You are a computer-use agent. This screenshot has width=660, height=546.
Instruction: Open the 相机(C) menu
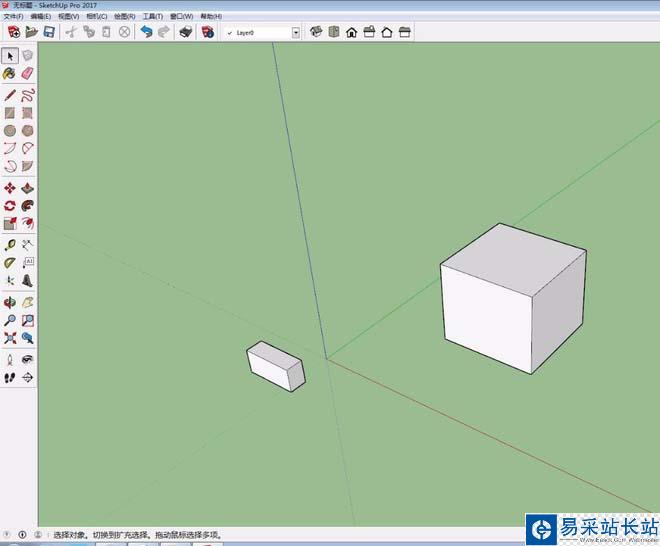[x=97, y=16]
